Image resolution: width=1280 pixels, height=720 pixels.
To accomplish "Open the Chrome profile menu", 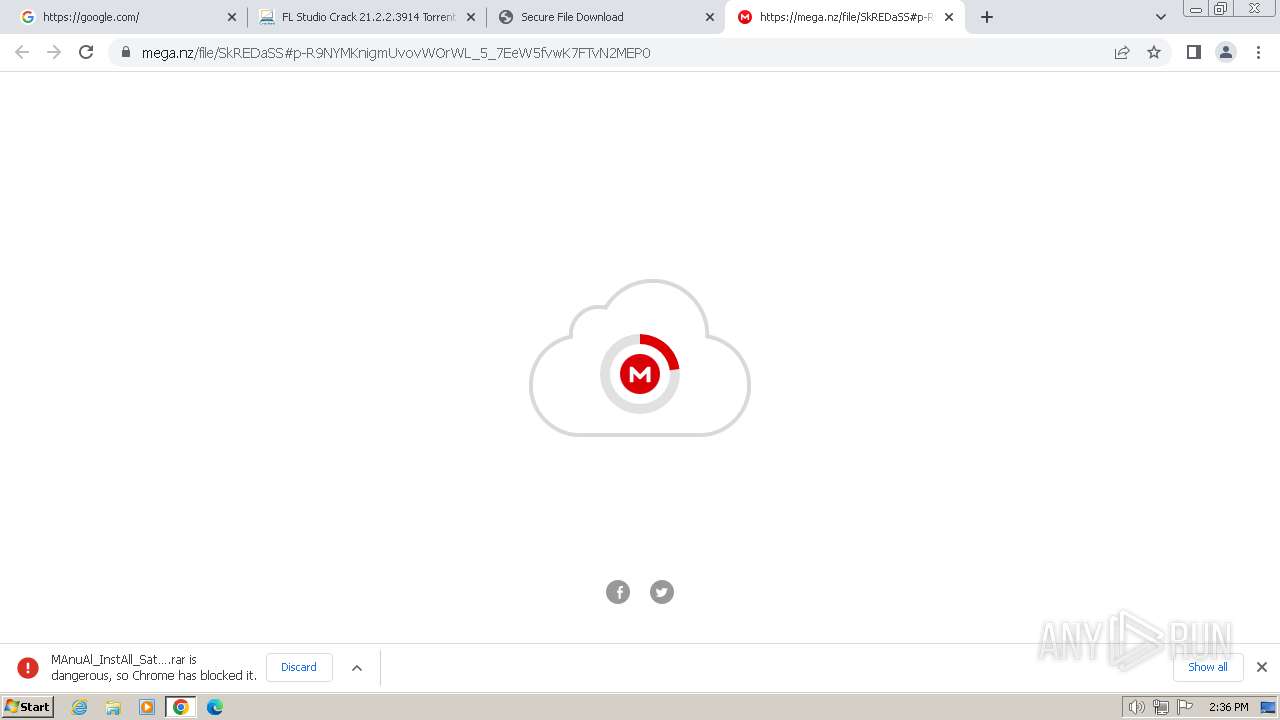I will pyautogui.click(x=1226, y=52).
